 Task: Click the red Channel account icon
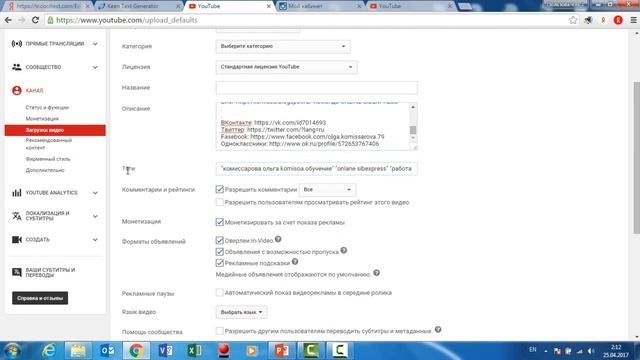(17, 90)
